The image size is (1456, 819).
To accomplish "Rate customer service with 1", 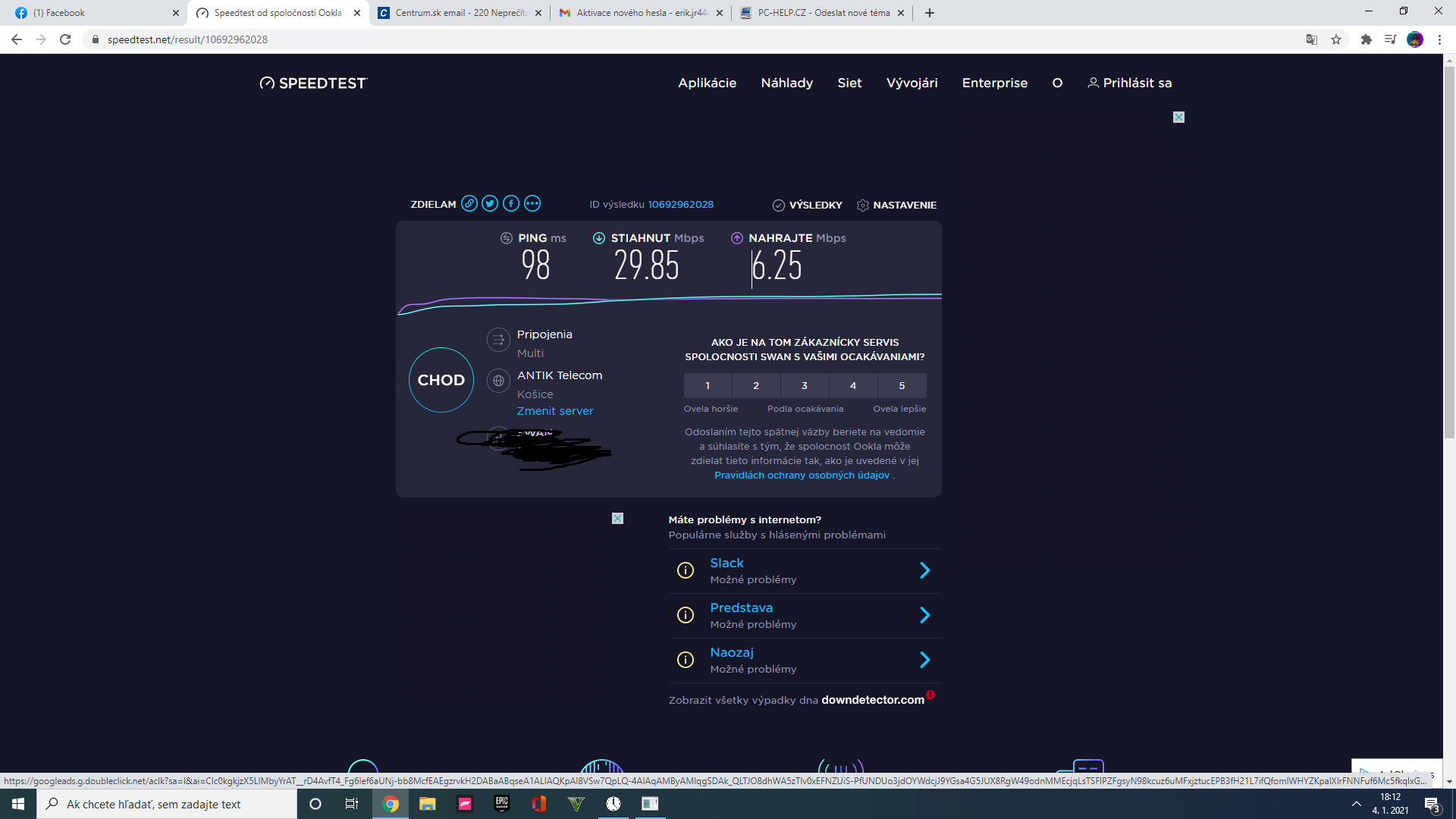I will click(x=708, y=385).
